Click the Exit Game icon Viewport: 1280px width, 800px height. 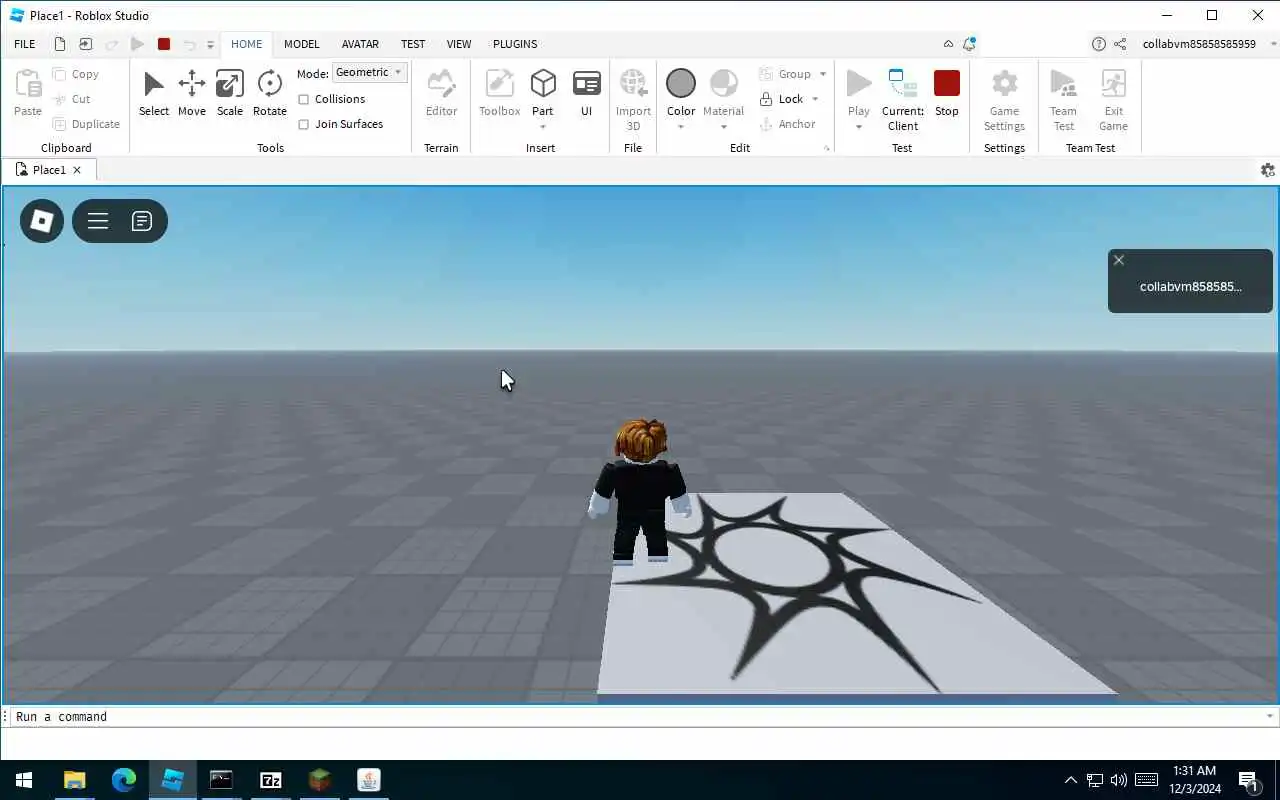1113,84
